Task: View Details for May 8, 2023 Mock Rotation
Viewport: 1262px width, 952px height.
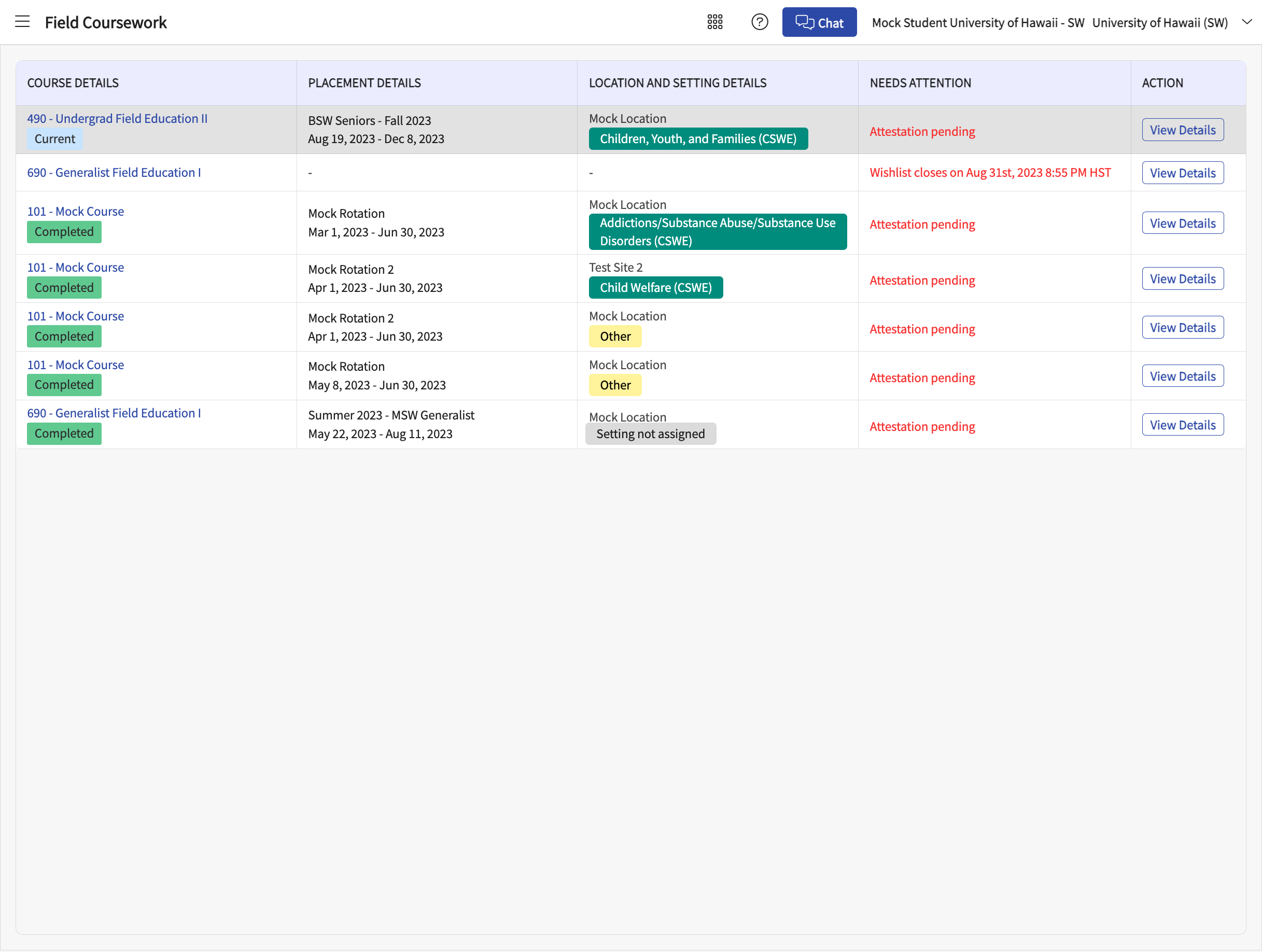Action: tap(1183, 376)
